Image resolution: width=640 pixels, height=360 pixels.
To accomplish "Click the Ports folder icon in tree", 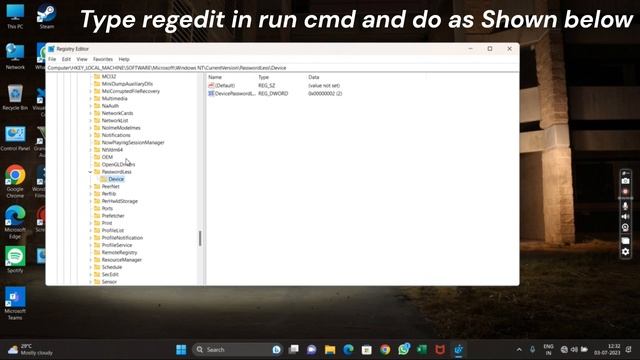I will click(97, 209).
